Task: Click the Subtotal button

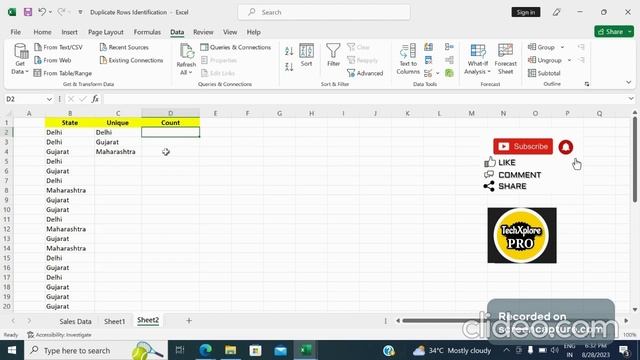Action: pos(544,73)
